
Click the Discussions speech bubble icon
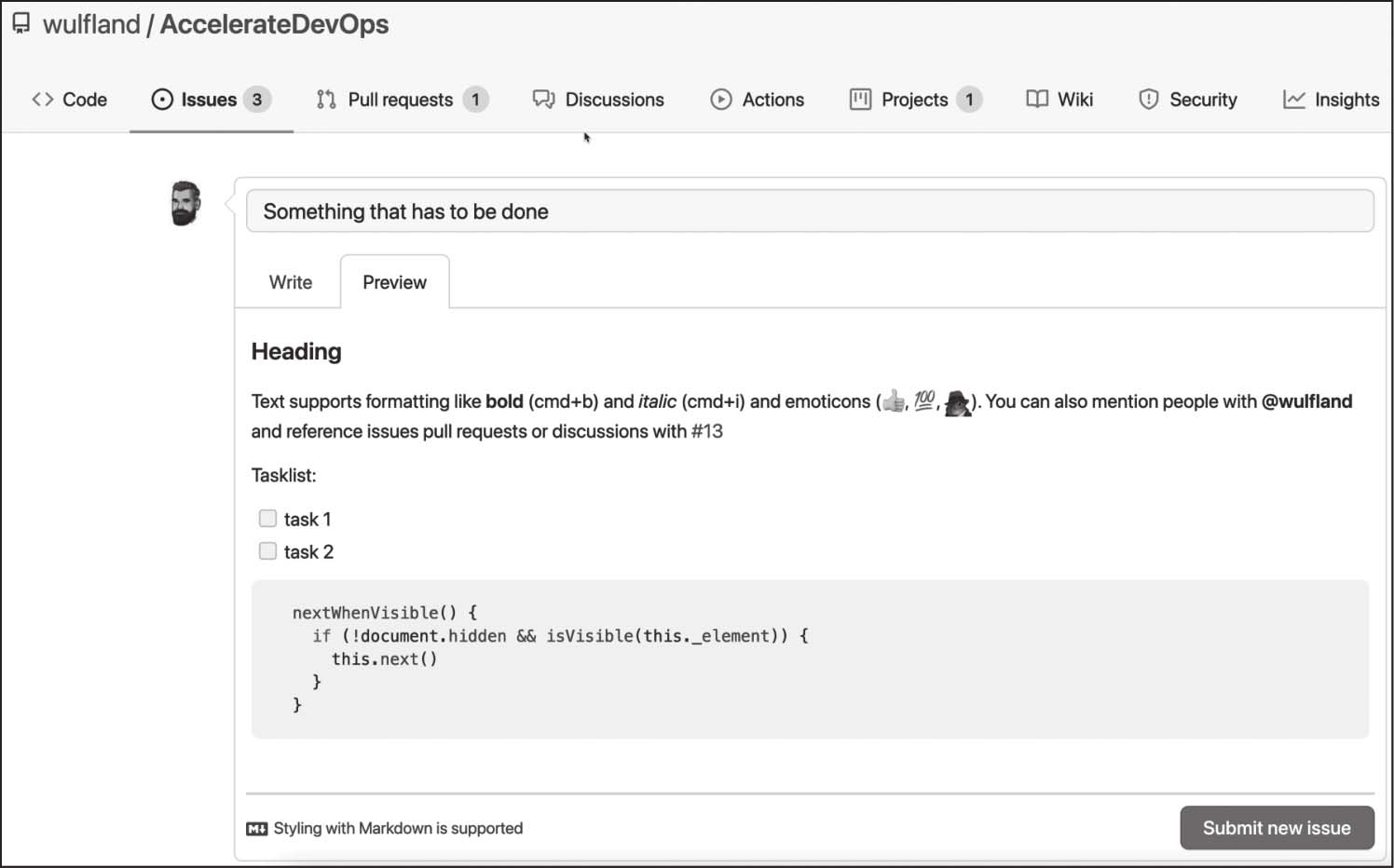click(x=543, y=100)
